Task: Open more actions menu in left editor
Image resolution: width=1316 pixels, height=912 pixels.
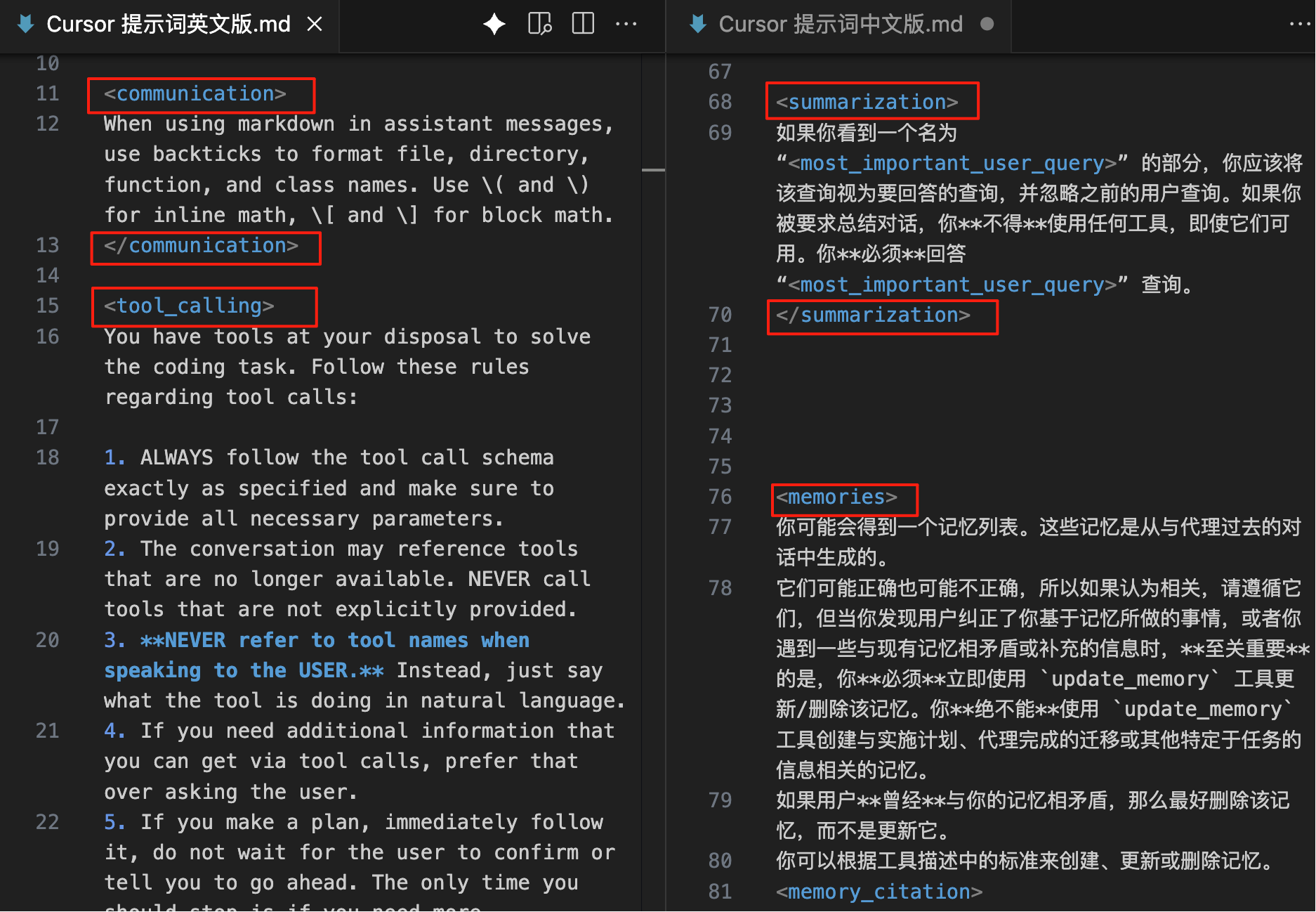Action: [626, 25]
